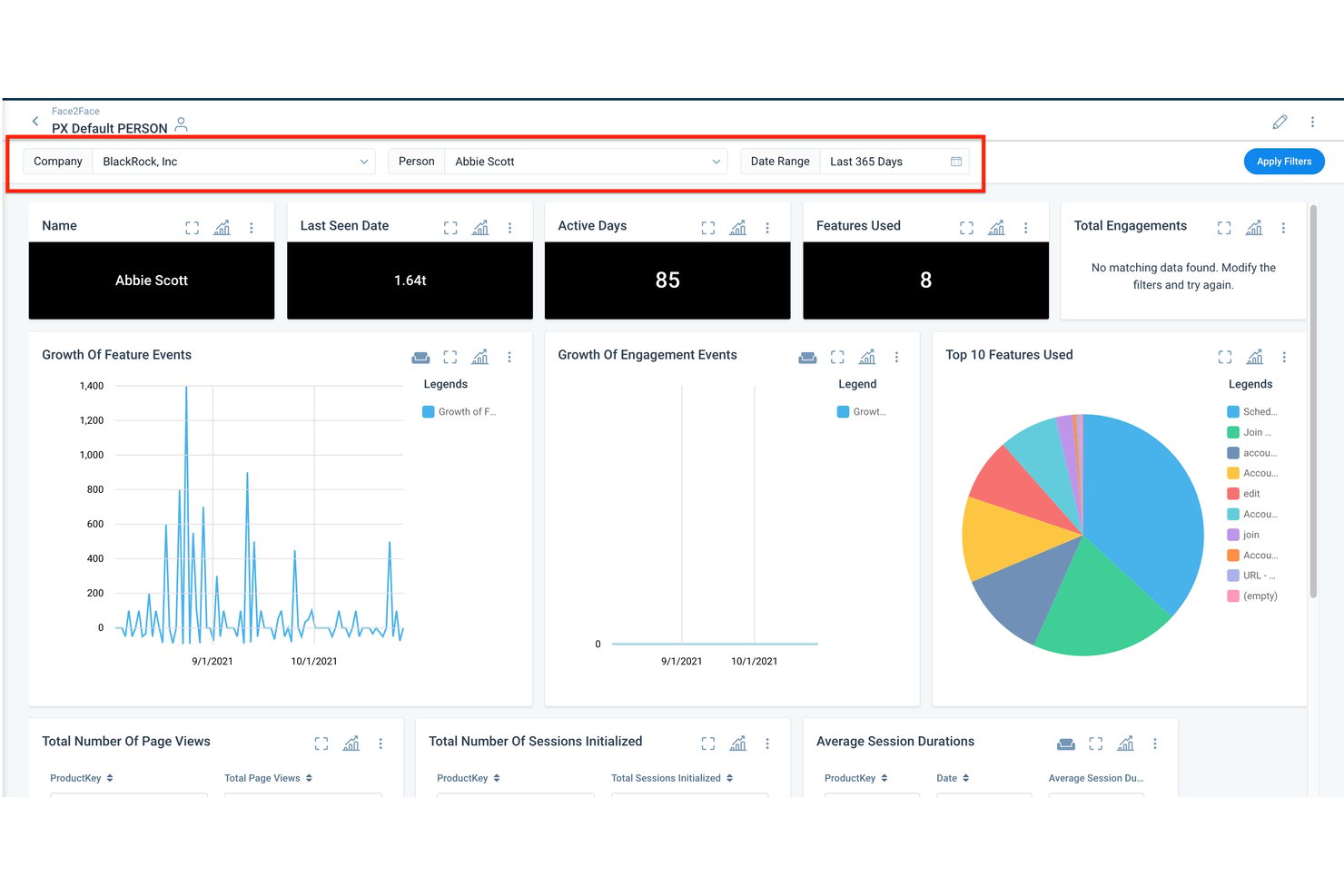Viewport: 1344px width, 896px height.
Task: Toggle the URL - ... legend entry
Action: (x=1251, y=576)
